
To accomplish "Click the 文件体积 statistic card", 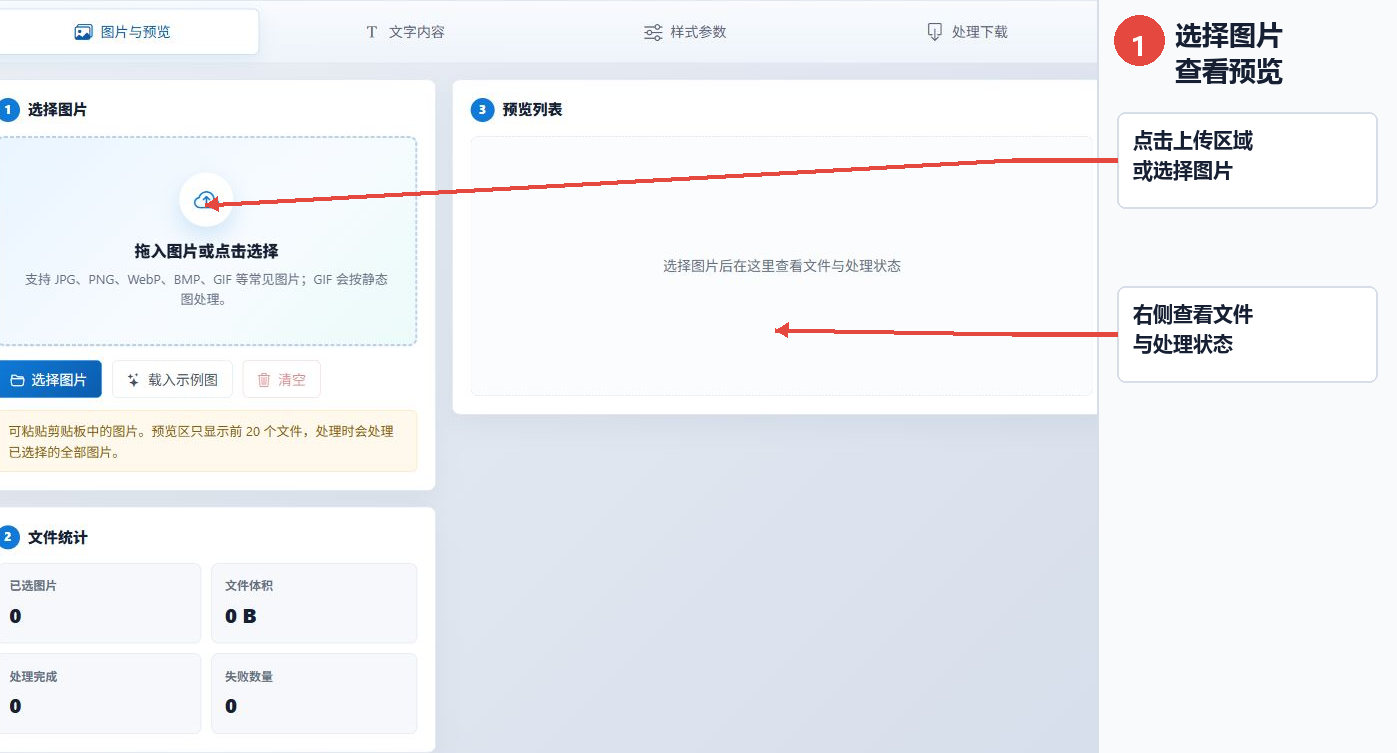I will pyautogui.click(x=314, y=603).
